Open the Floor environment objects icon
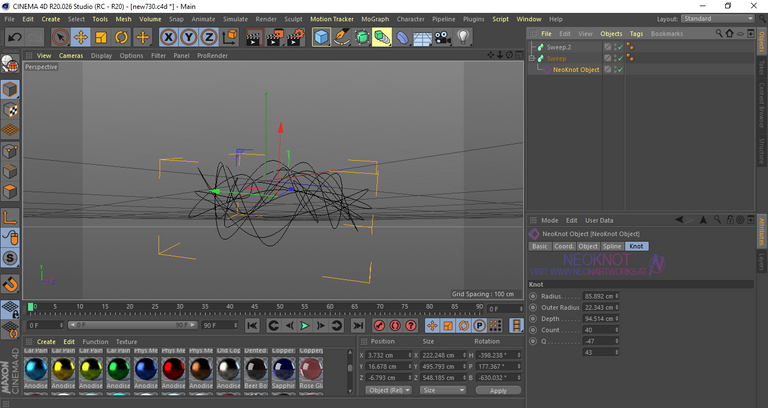The width and height of the screenshot is (768, 408). click(422, 37)
